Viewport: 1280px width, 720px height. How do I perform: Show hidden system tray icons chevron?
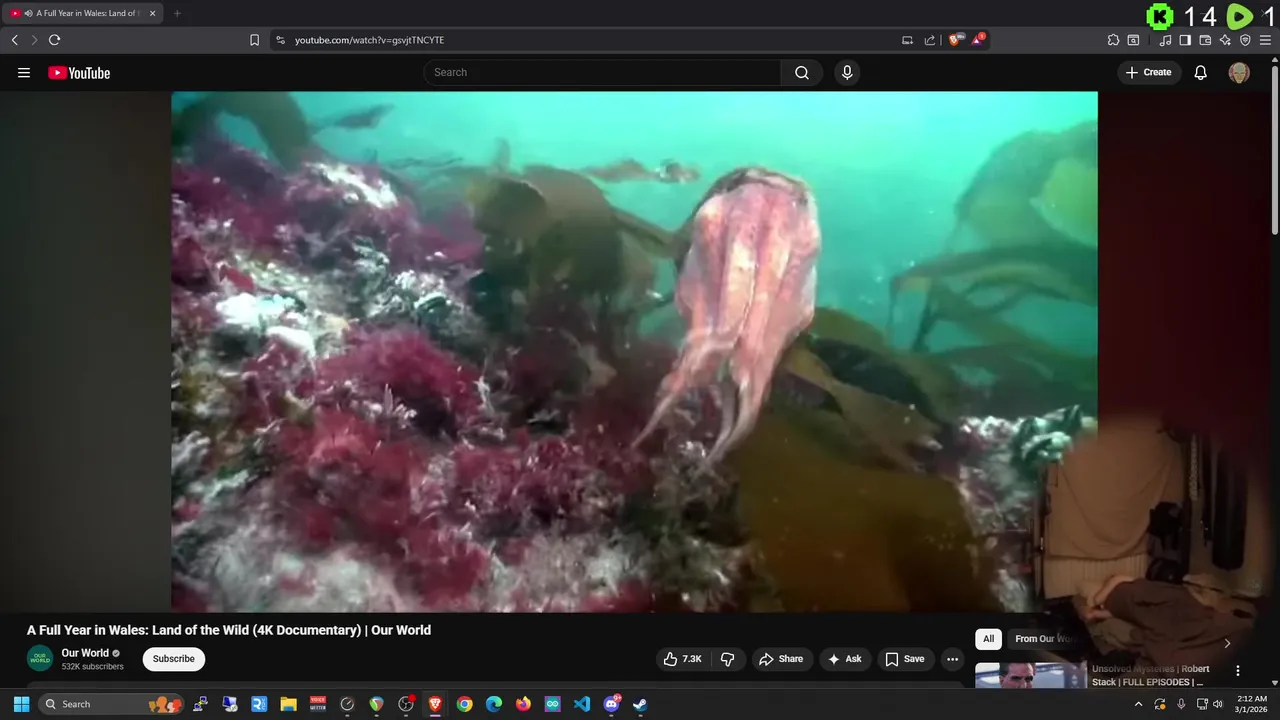[1138, 704]
